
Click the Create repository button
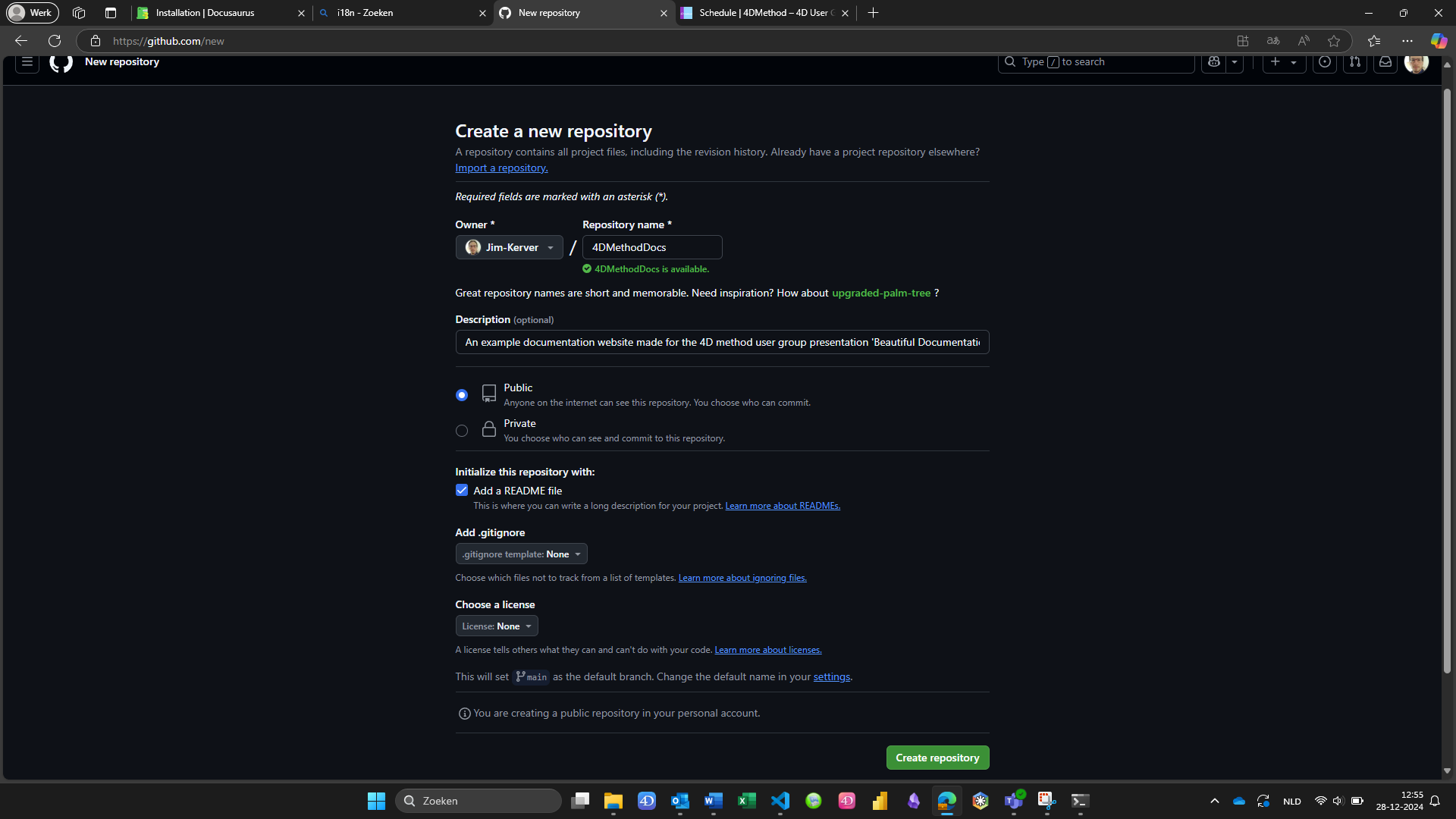coord(937,758)
